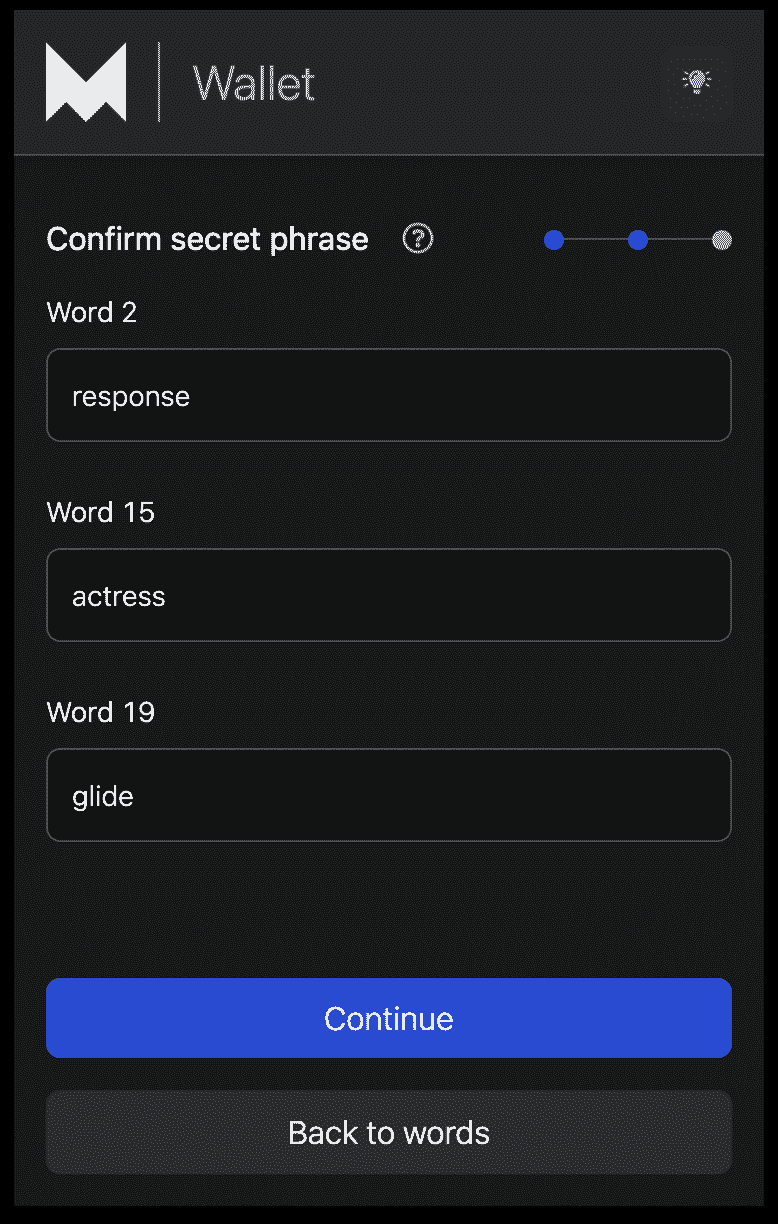This screenshot has height=1224, width=778.
Task: Click the vertical divider beside the logo
Action: pyautogui.click(x=159, y=82)
